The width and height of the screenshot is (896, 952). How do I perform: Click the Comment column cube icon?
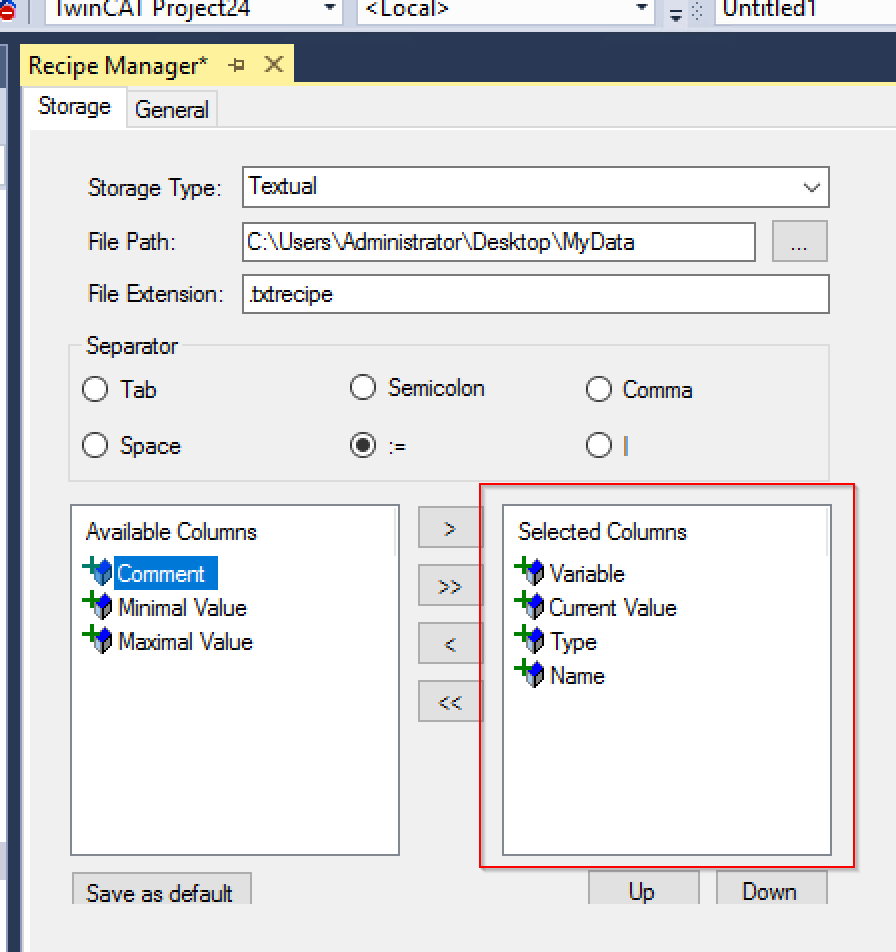coord(98,572)
